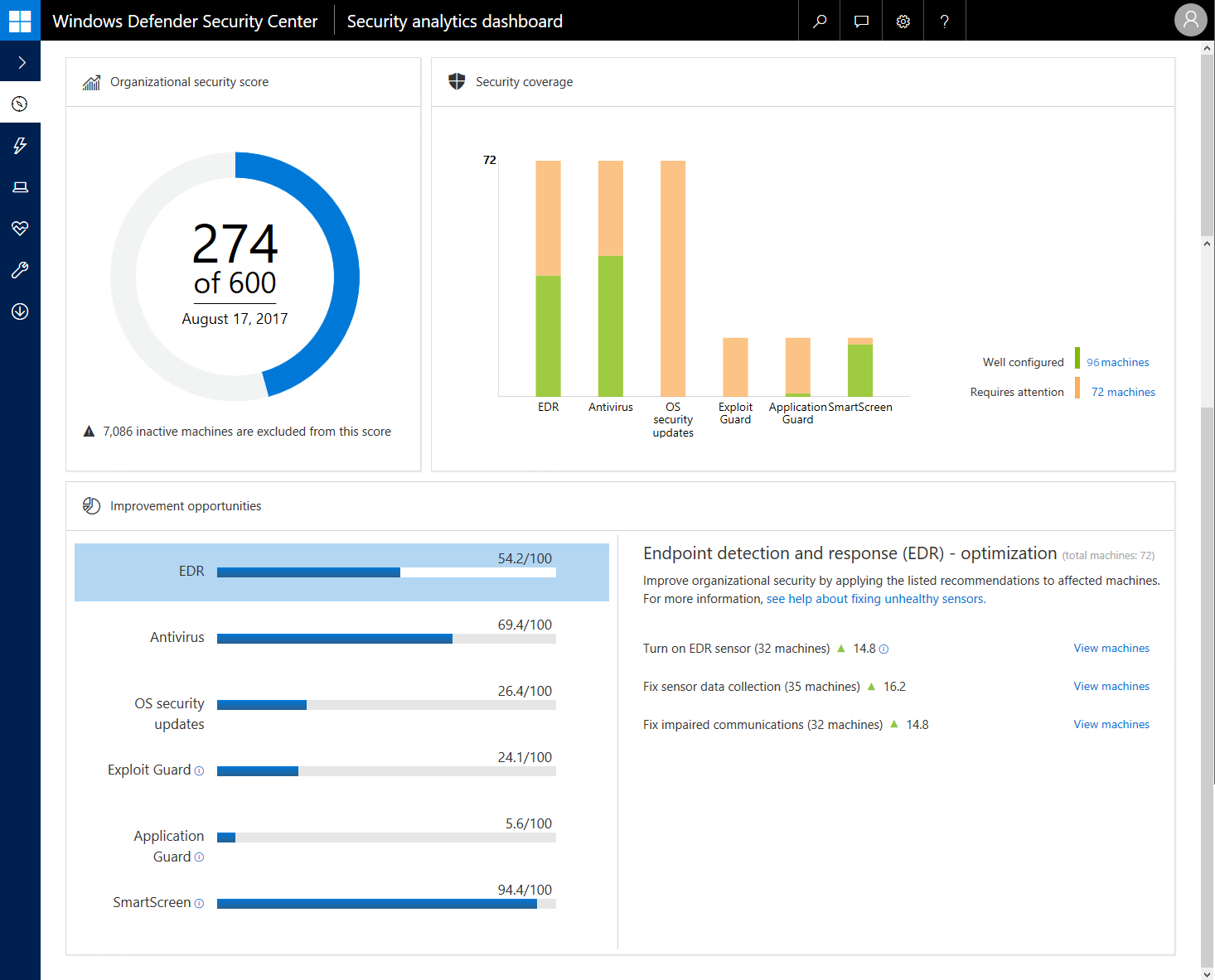Open the wrench settings icon in the sidebar
This screenshot has width=1215, height=980.
click(21, 270)
